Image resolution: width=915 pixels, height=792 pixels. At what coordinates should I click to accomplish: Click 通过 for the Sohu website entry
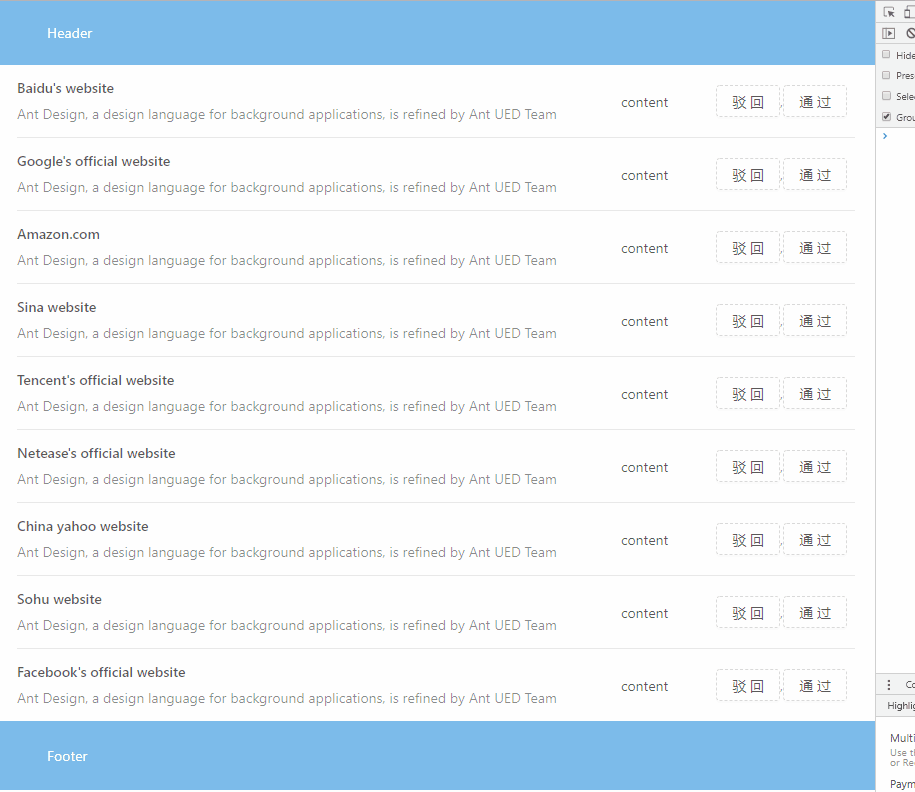[x=815, y=612]
